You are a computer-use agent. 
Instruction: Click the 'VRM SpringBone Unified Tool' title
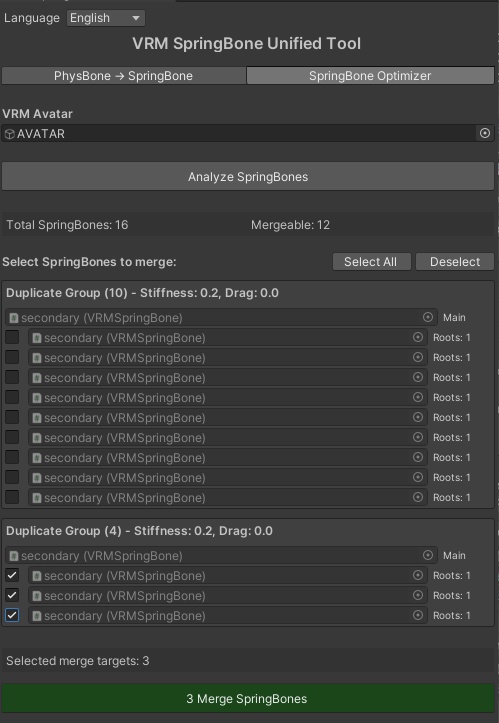247,43
